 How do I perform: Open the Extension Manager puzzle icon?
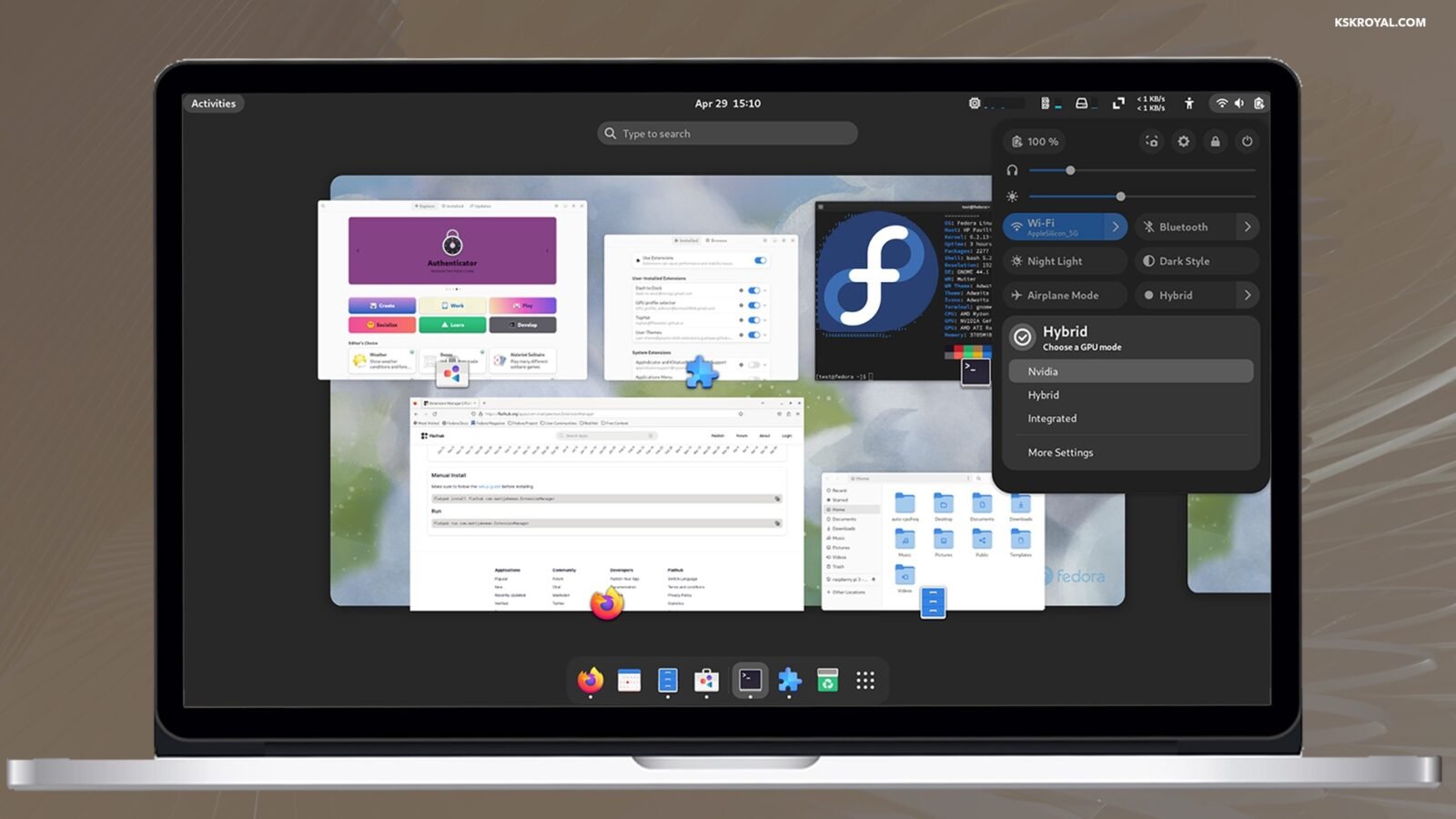coord(790,680)
